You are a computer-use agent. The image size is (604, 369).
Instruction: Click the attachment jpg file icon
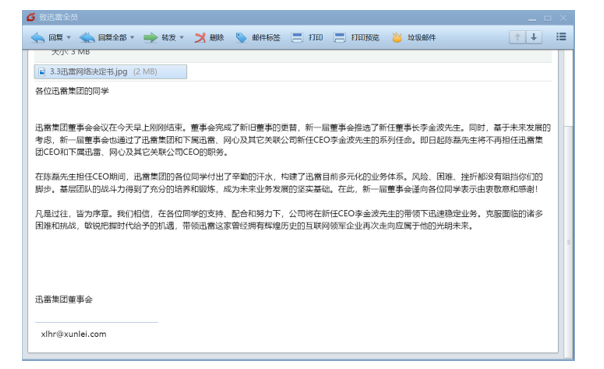[42, 72]
